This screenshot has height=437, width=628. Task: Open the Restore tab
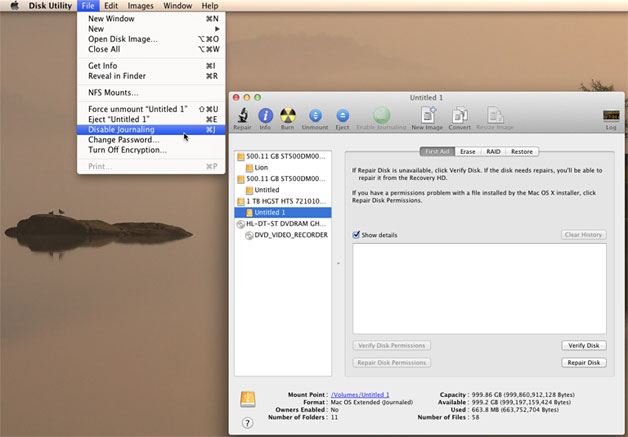coord(522,152)
